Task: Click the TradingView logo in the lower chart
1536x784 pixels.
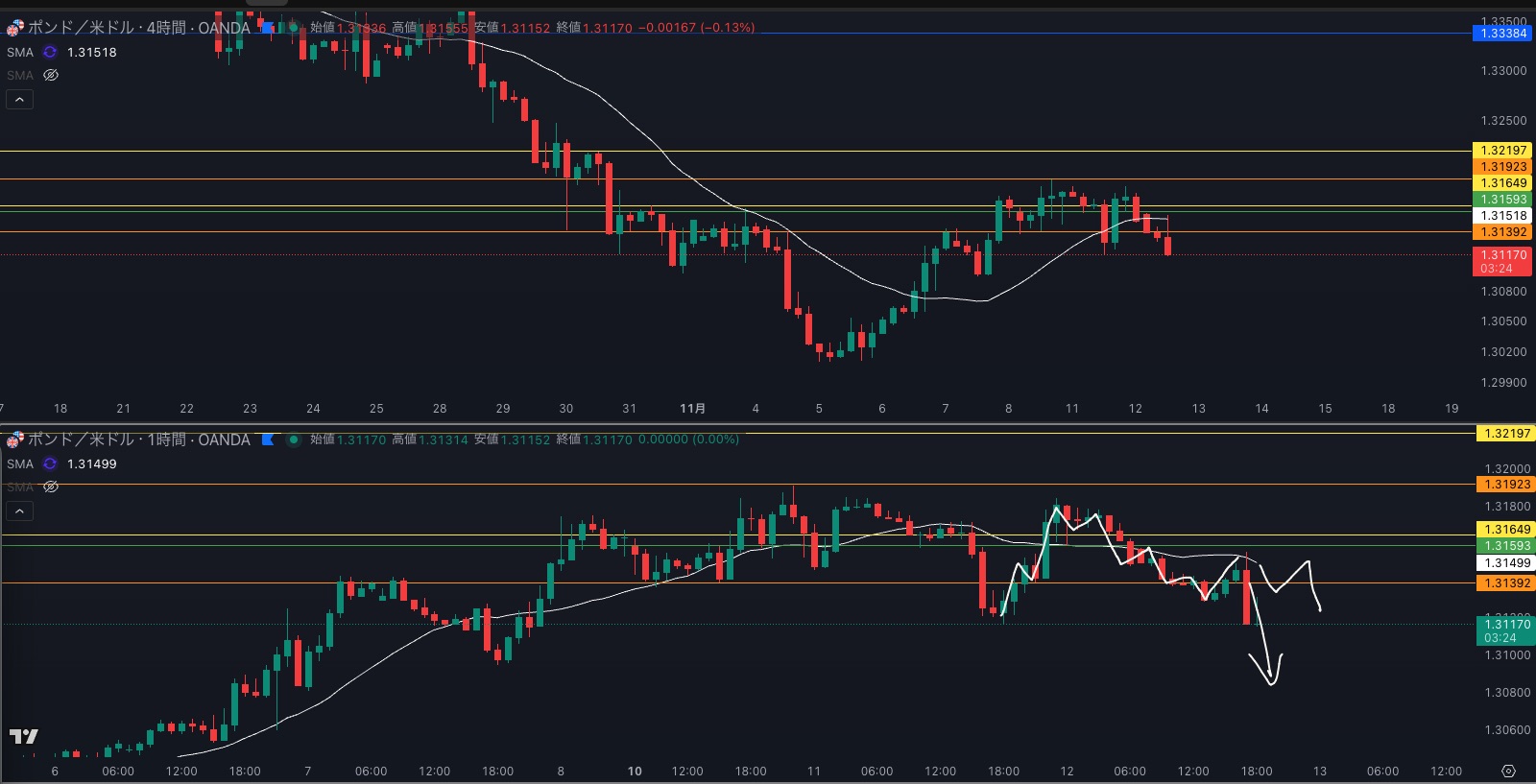Action: (x=24, y=736)
